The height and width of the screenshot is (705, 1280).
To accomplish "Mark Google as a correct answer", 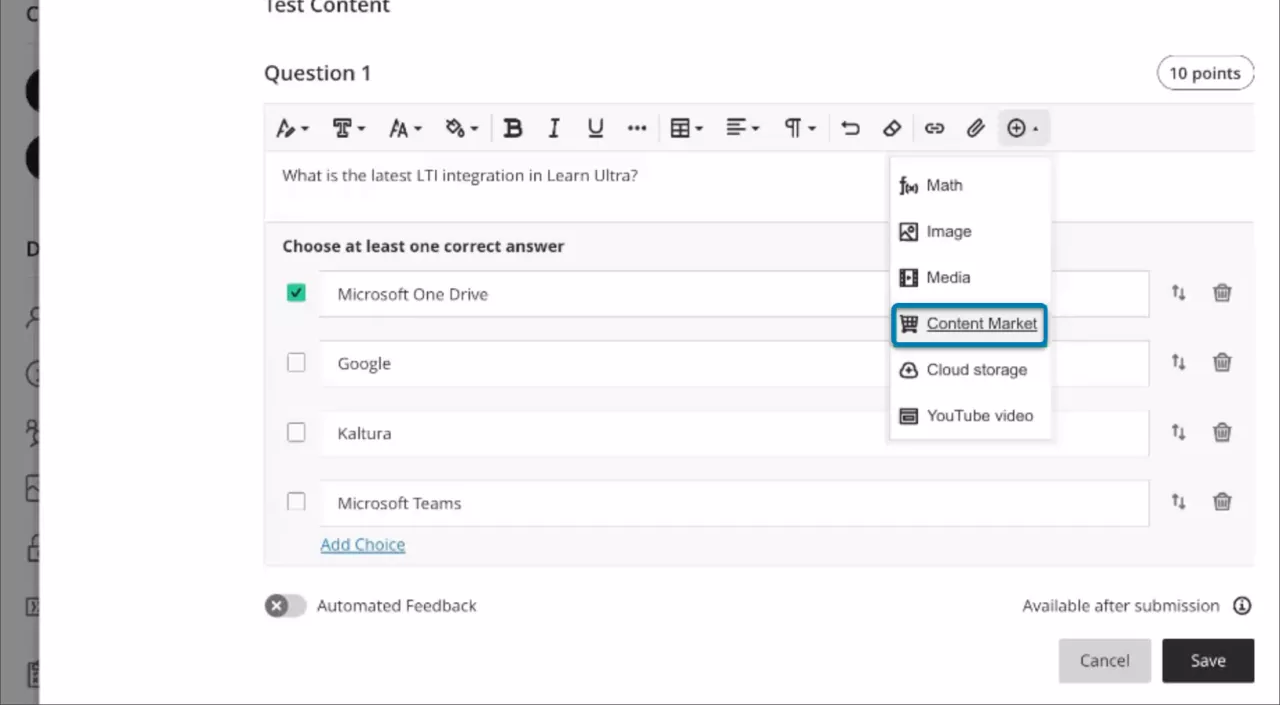I will (x=296, y=363).
